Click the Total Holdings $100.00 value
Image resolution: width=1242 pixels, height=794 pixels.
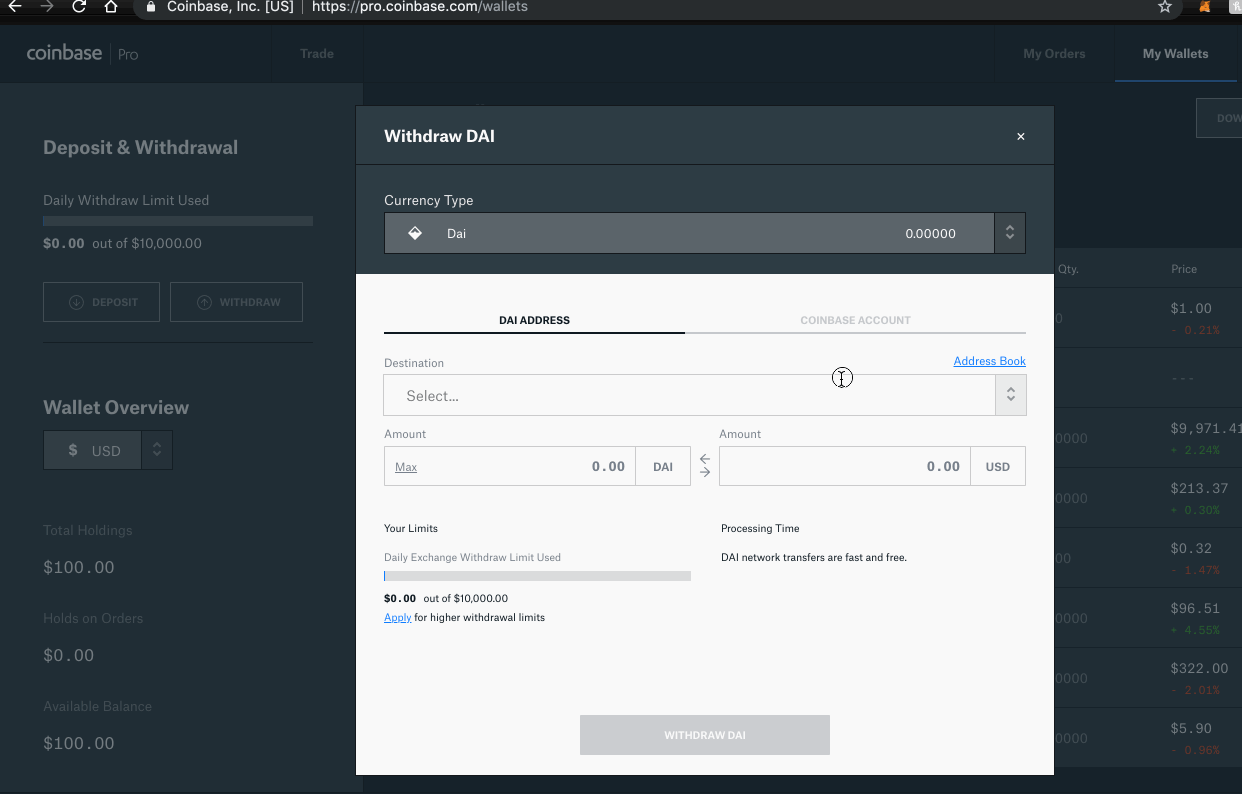pyautogui.click(x=79, y=567)
